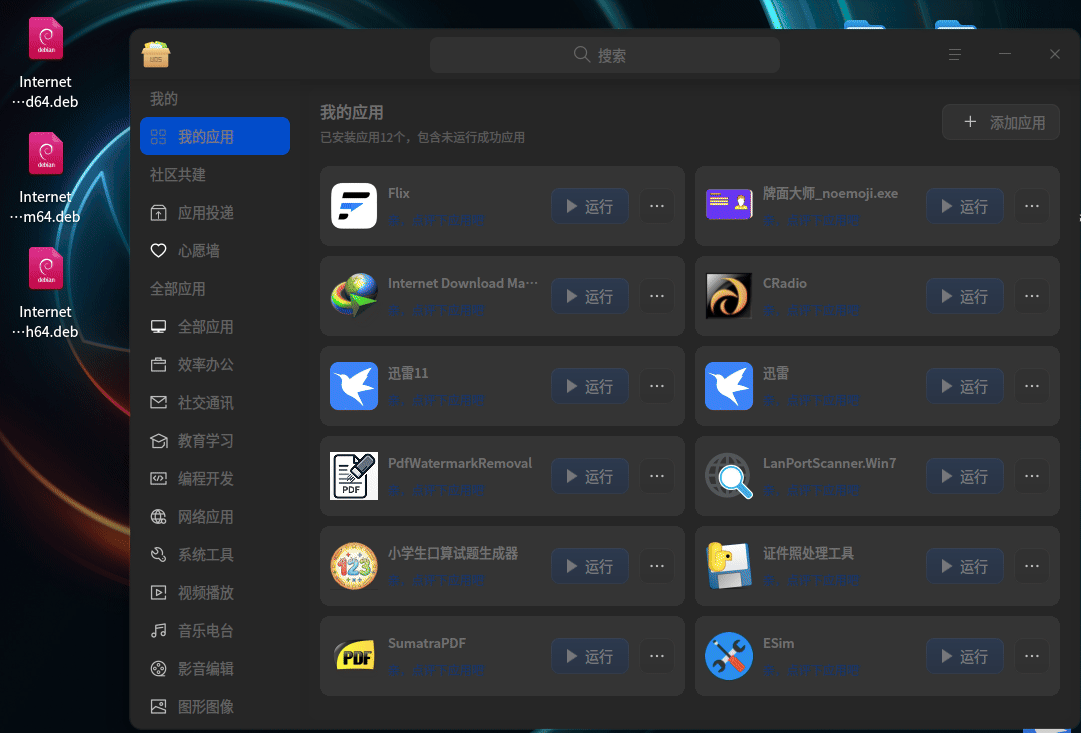Viewport: 1081px width, 733px height.
Task: Run the ESim app
Action: click(964, 656)
